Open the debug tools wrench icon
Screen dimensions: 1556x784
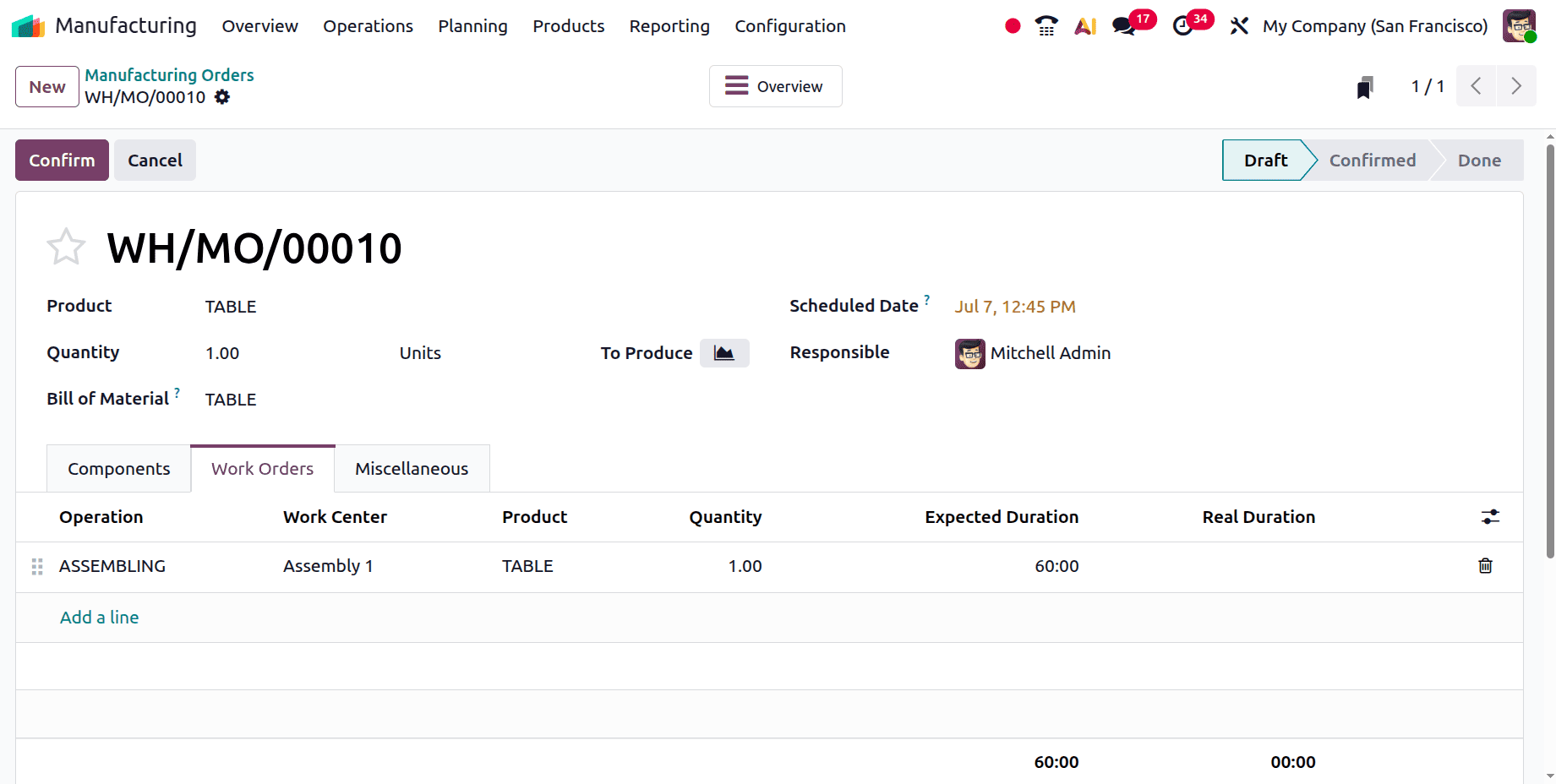tap(1239, 26)
